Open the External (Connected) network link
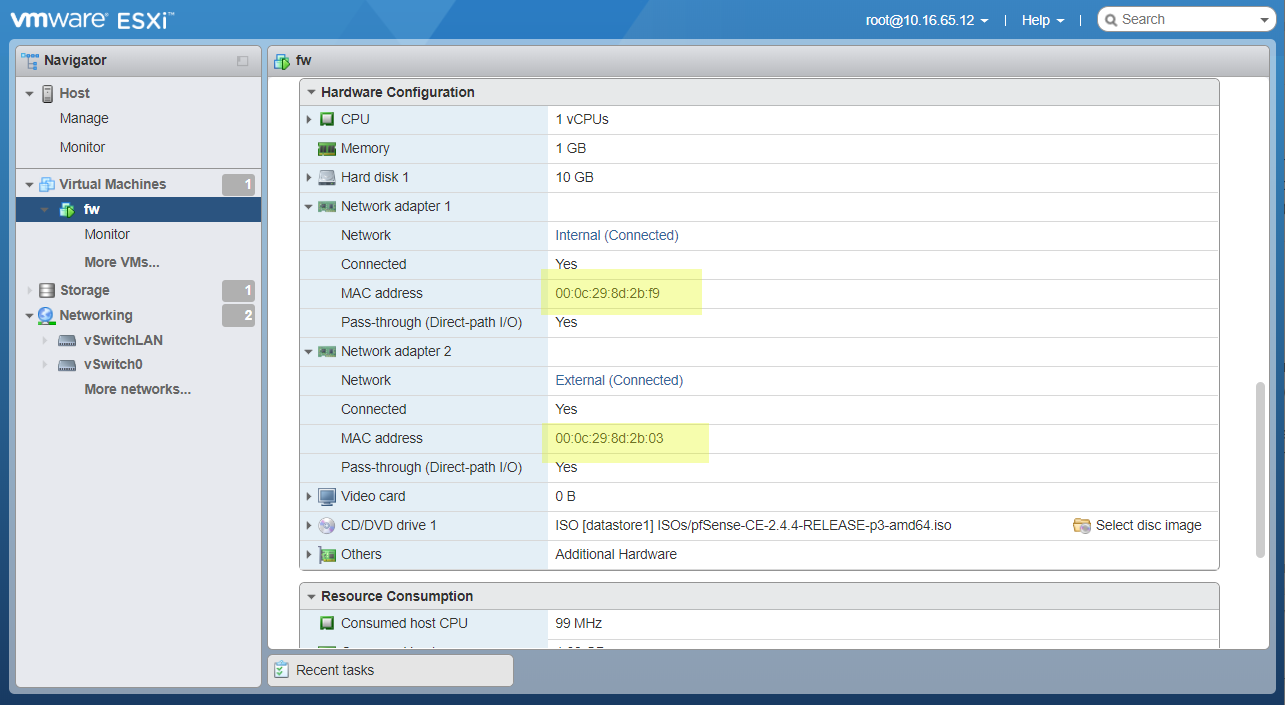 point(619,380)
